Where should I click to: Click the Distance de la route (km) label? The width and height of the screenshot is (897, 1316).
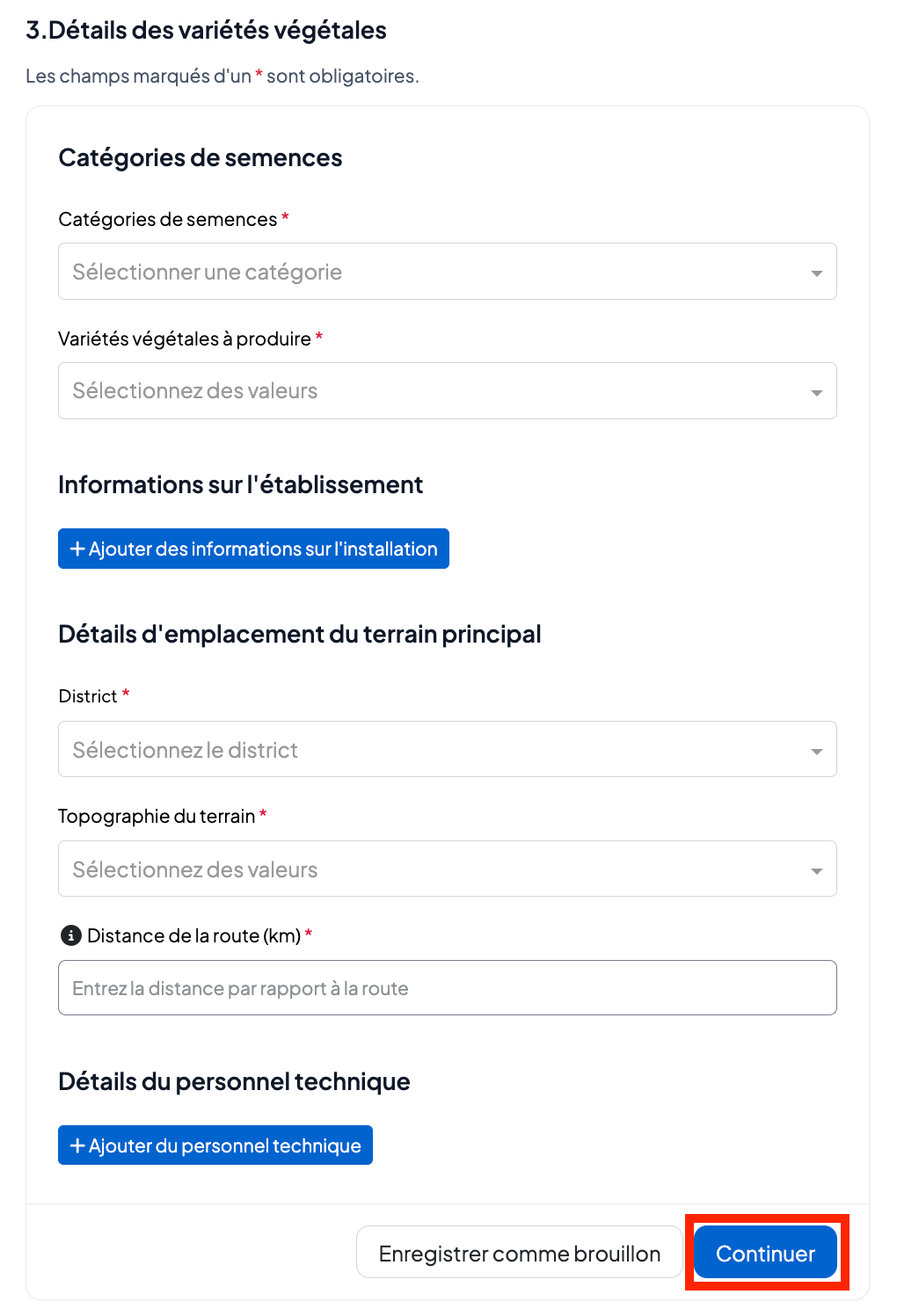click(x=194, y=935)
